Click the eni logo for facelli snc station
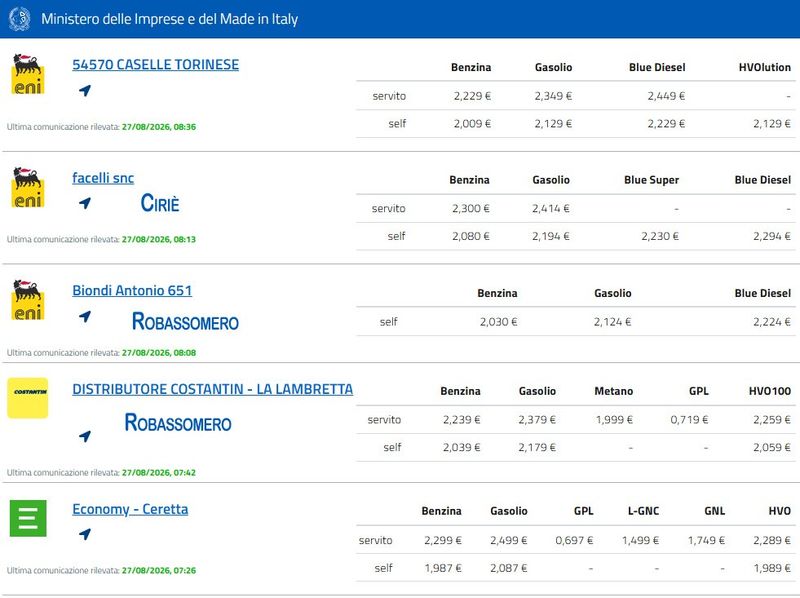Viewport: 800px width, 598px height. (x=28, y=187)
